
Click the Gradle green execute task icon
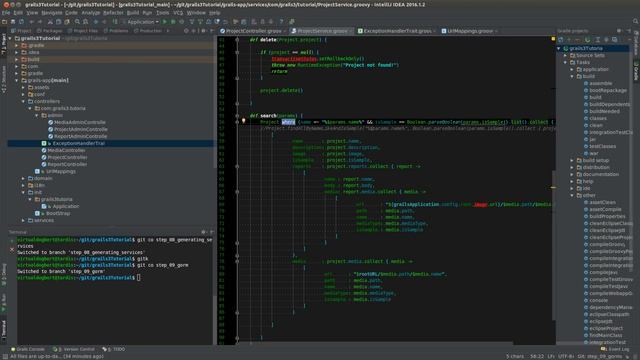pos(587,40)
